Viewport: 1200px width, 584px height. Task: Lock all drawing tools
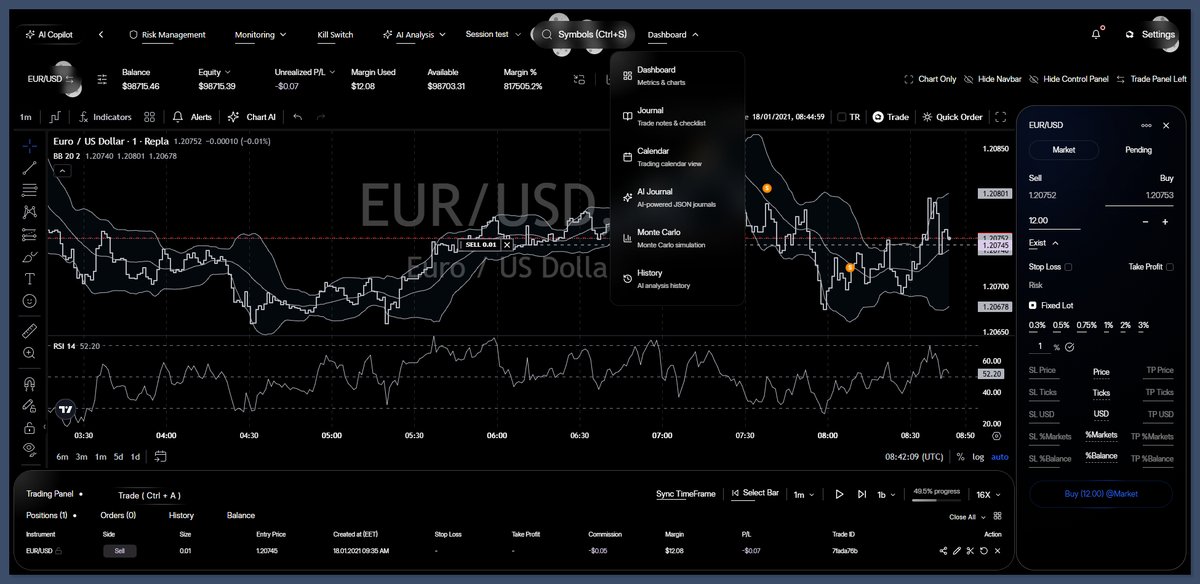[x=30, y=427]
